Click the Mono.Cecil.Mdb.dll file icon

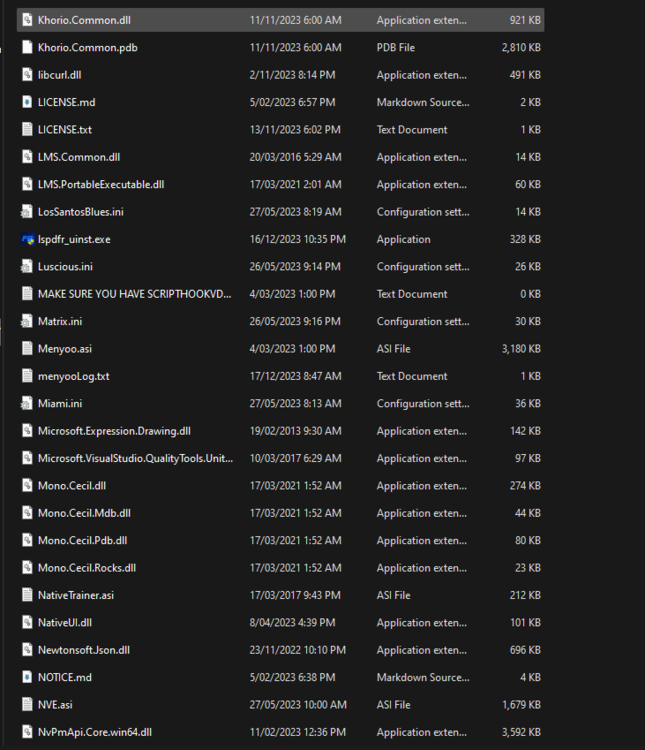coord(27,513)
